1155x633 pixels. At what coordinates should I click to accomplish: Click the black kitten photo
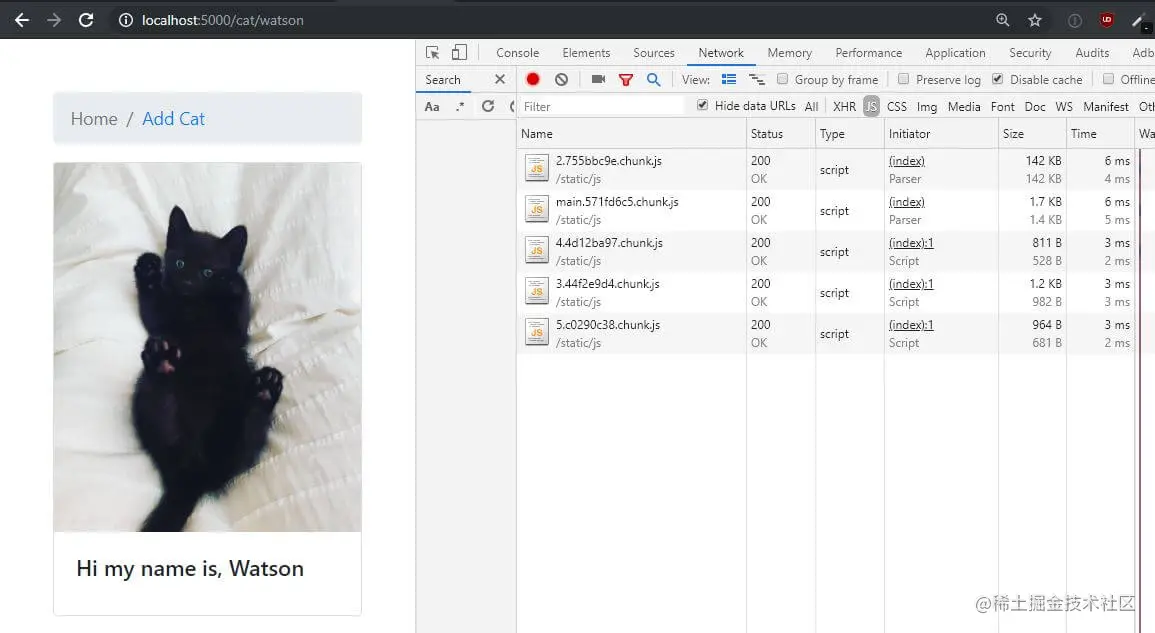(x=207, y=346)
